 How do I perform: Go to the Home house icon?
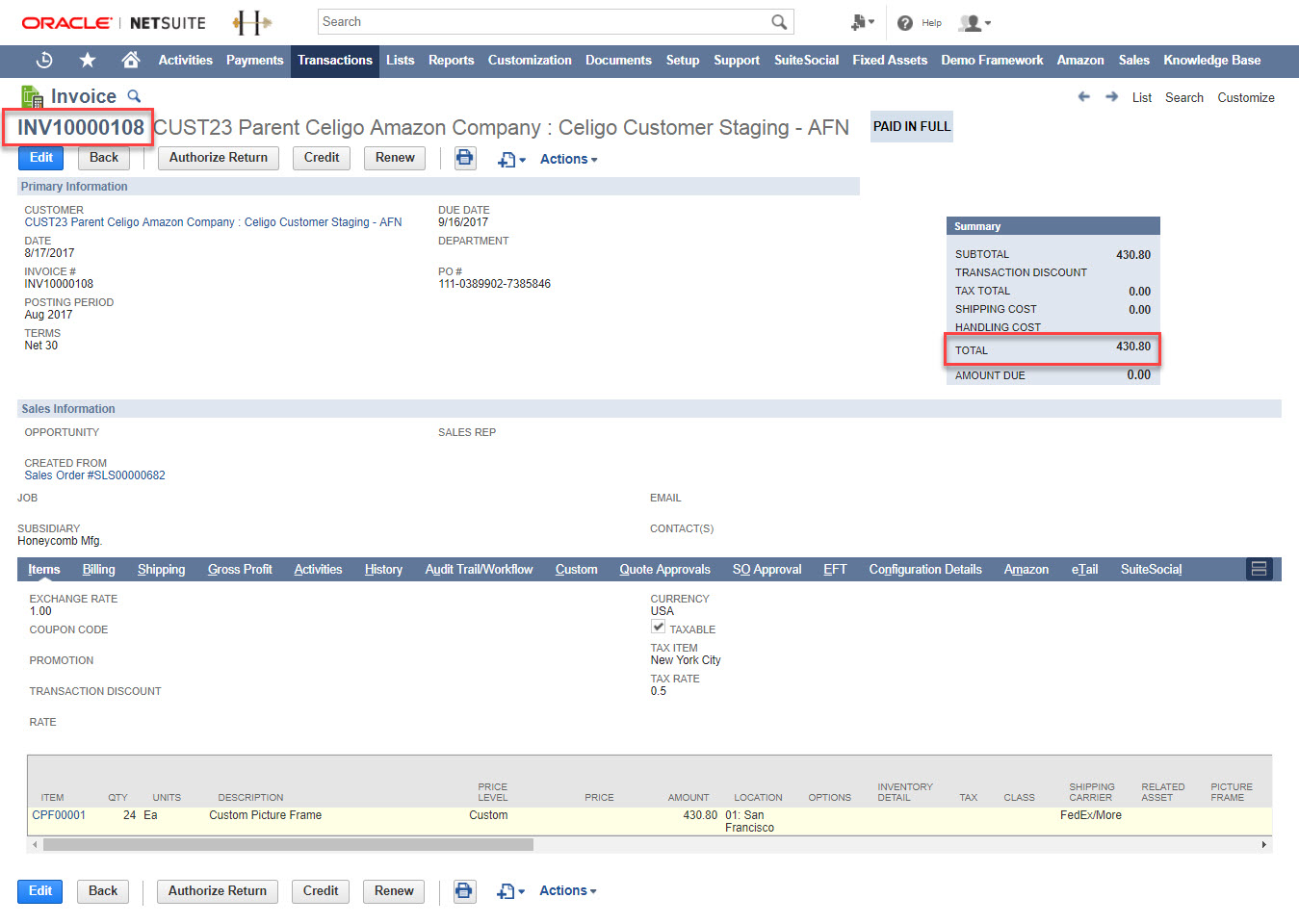(131, 60)
